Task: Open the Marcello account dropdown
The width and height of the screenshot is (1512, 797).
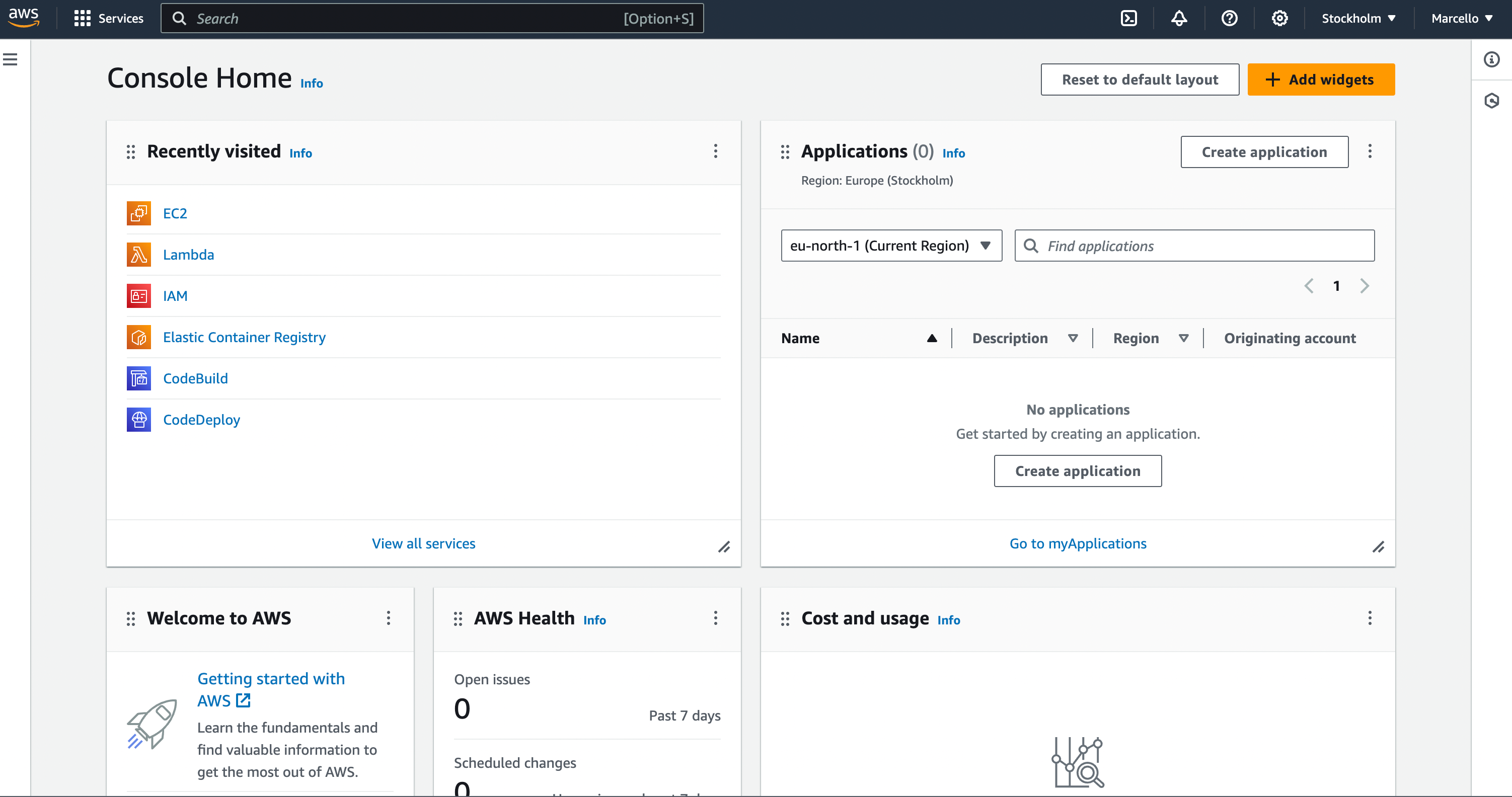Action: (x=1462, y=18)
